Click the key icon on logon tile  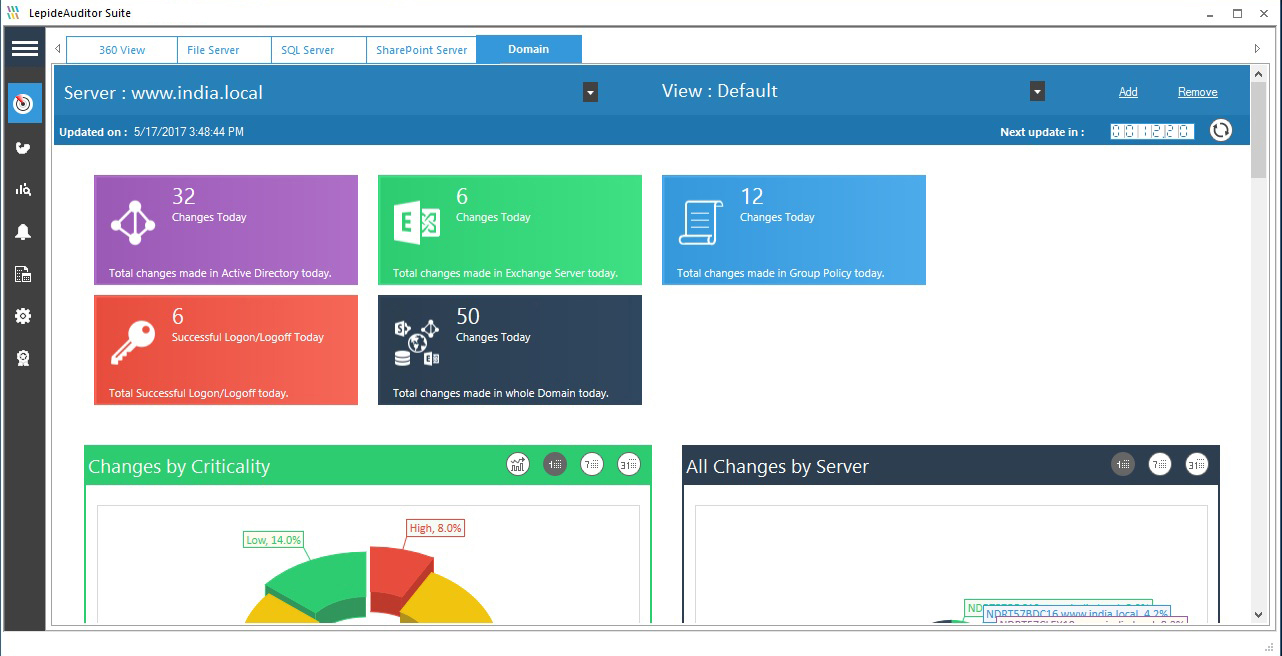[133, 343]
